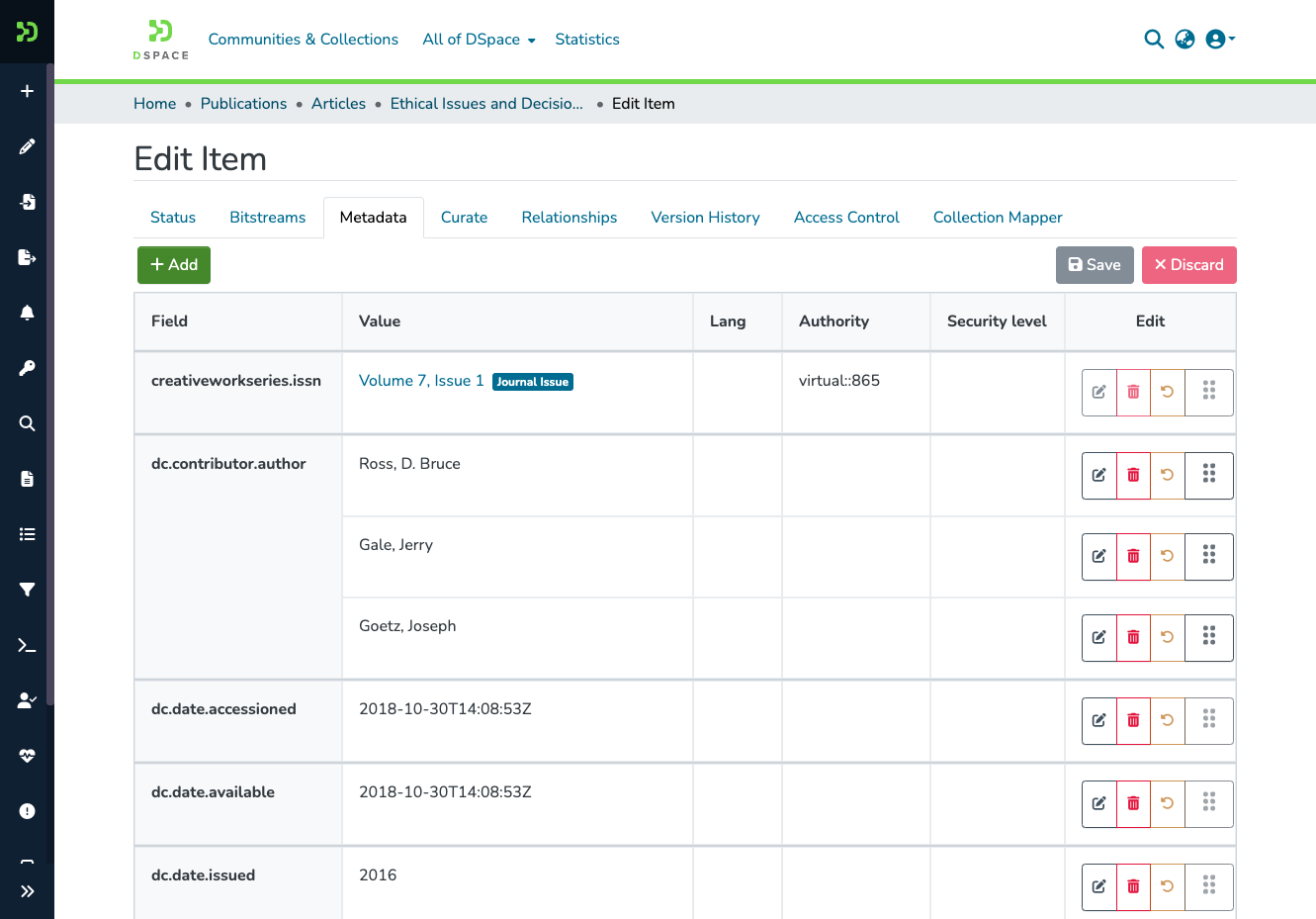The width and height of the screenshot is (1316, 919).
Task: Edit the dc.date.issued 2016 value
Action: click(1099, 887)
